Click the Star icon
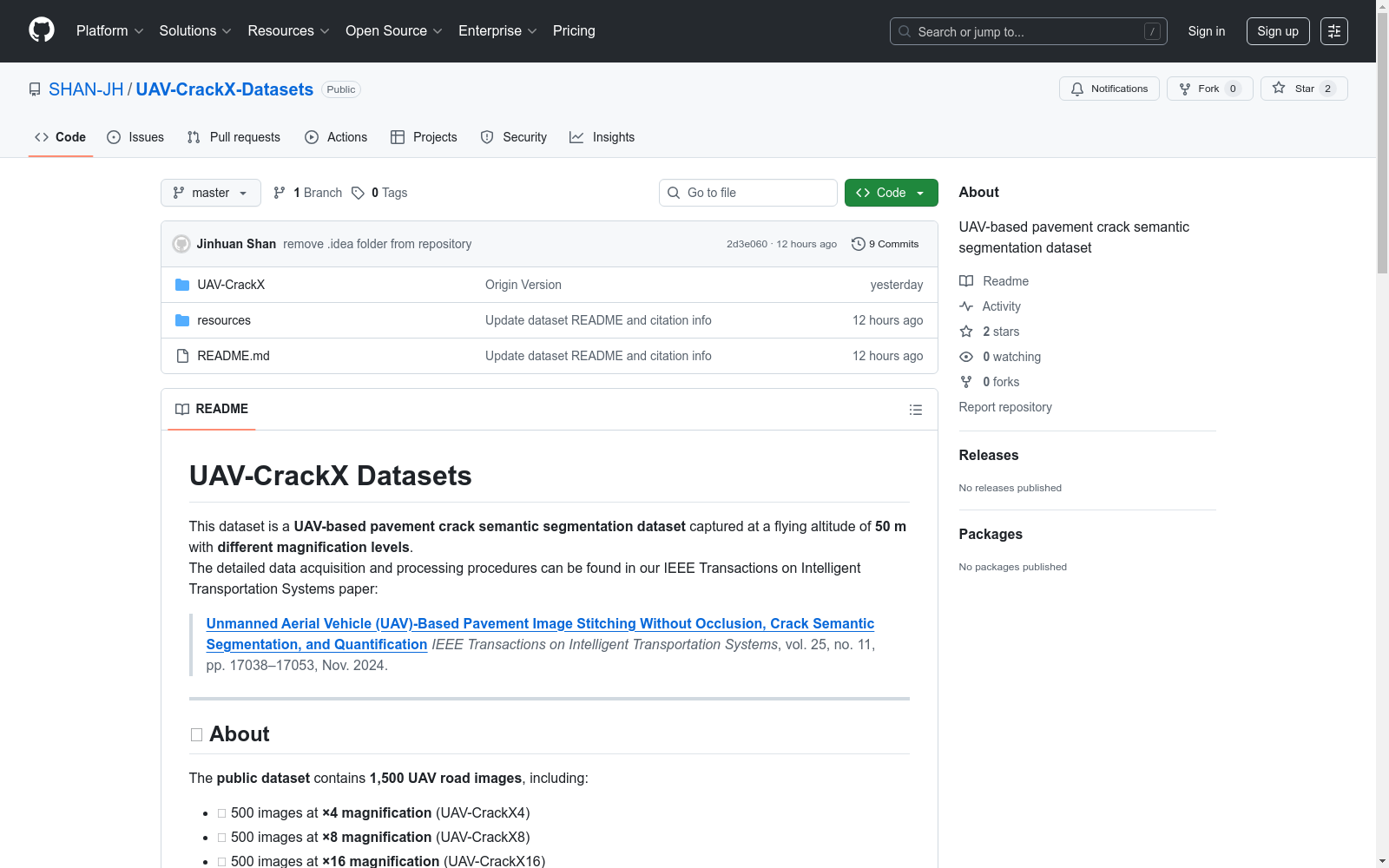This screenshot has width=1389, height=868. [x=1279, y=89]
